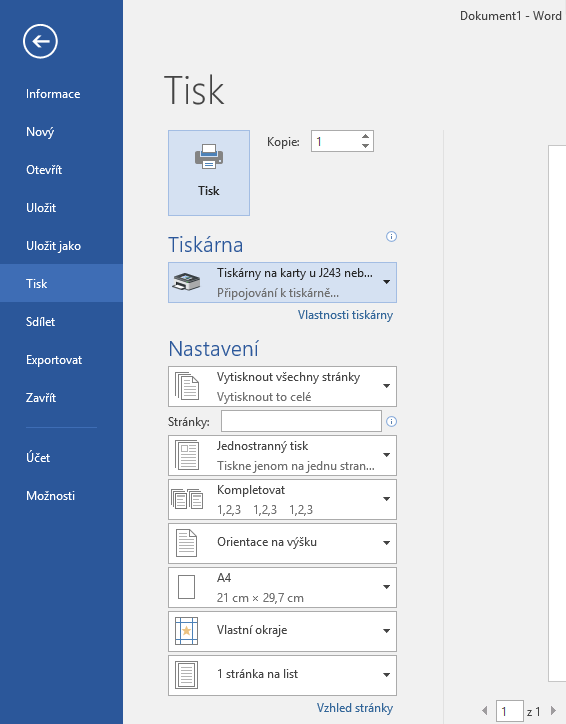Expand Vytisknout všechny stránky dropdown
Viewport: 566px width, 724px height.
pos(282,386)
